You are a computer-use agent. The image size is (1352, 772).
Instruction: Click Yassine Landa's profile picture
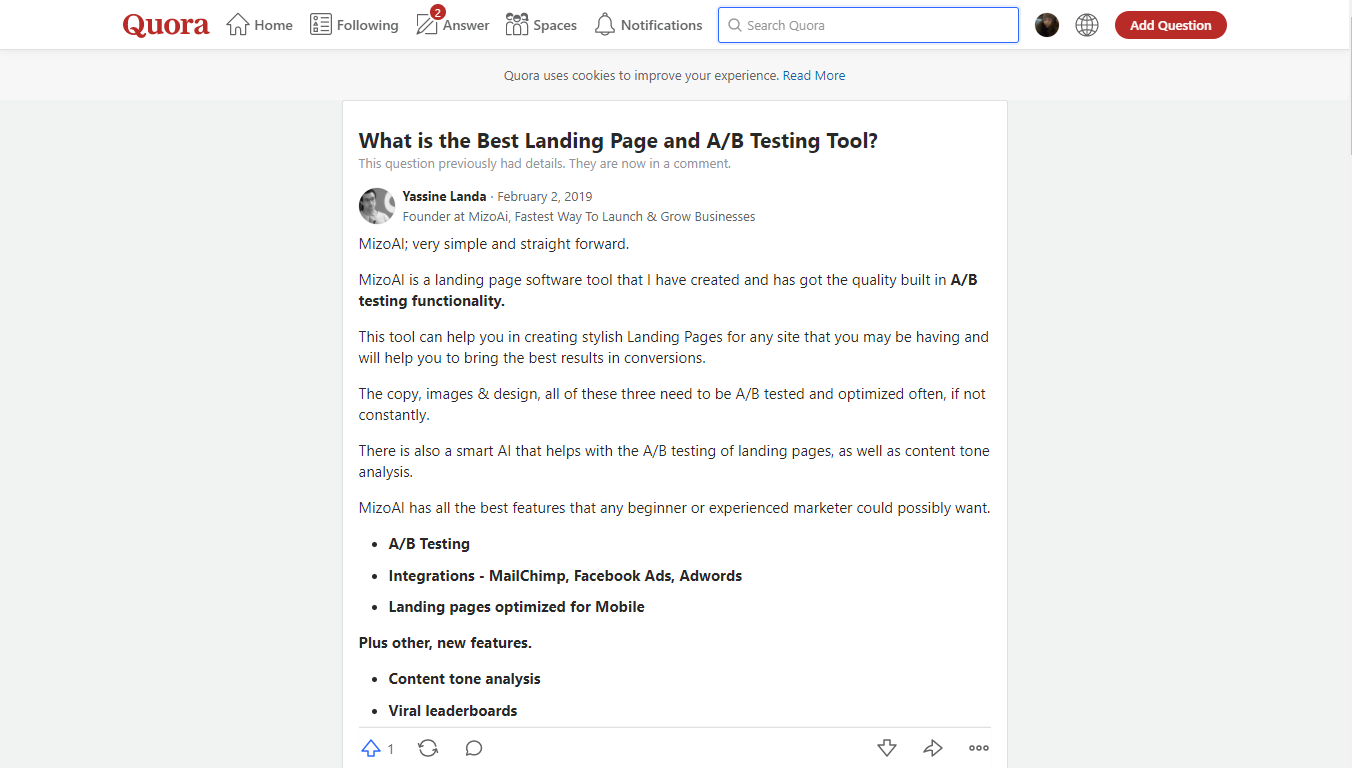[377, 206]
